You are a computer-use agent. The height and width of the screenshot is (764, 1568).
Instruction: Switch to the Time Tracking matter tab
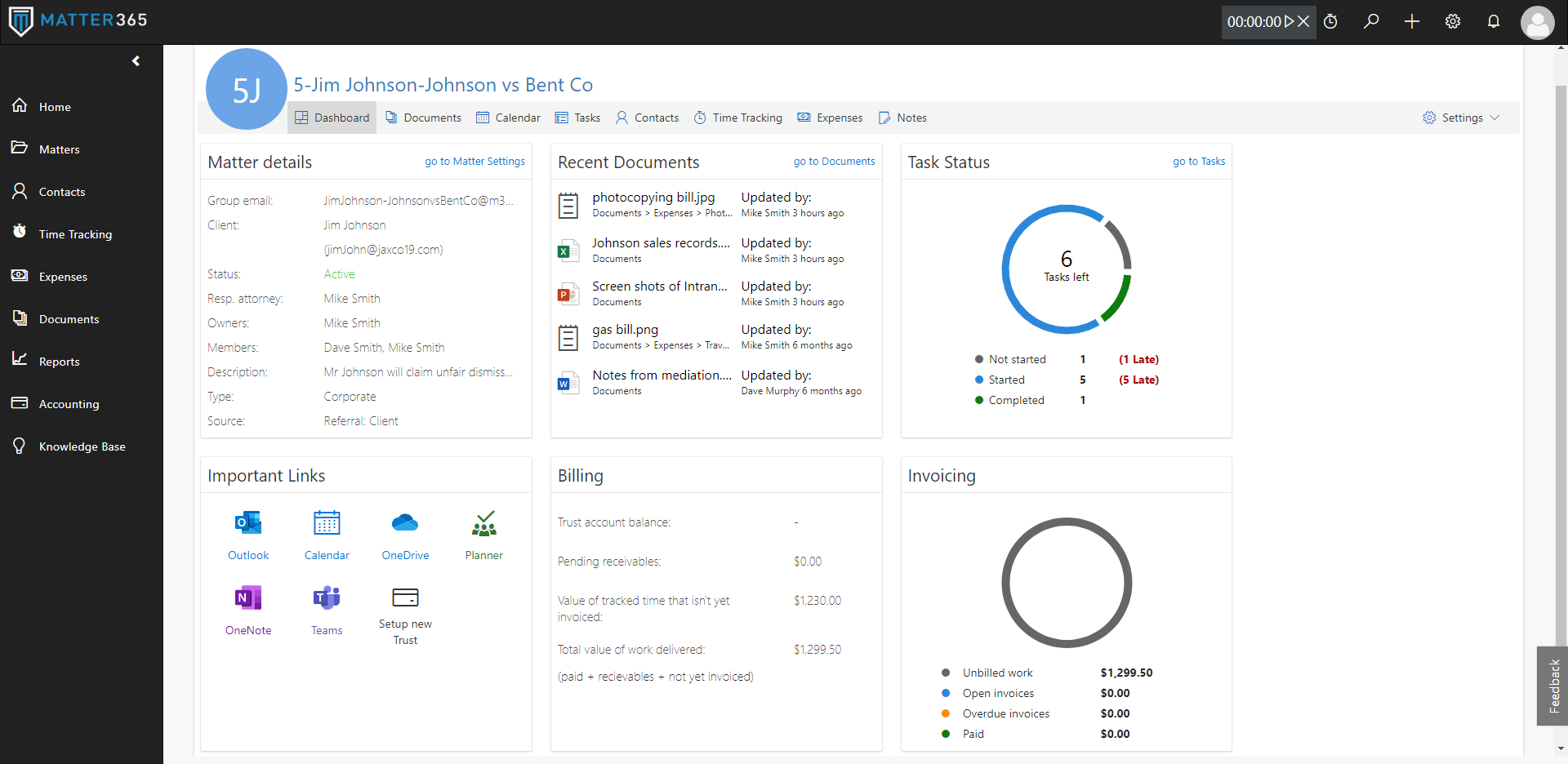coord(738,118)
